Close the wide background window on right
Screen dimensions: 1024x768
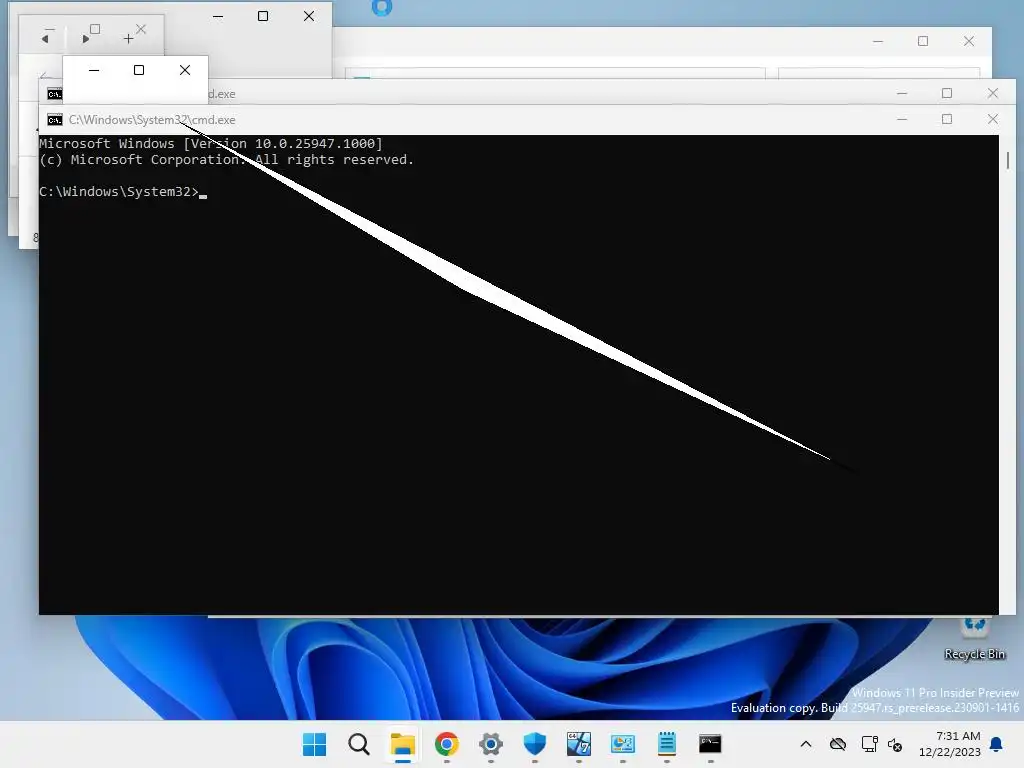(968, 41)
